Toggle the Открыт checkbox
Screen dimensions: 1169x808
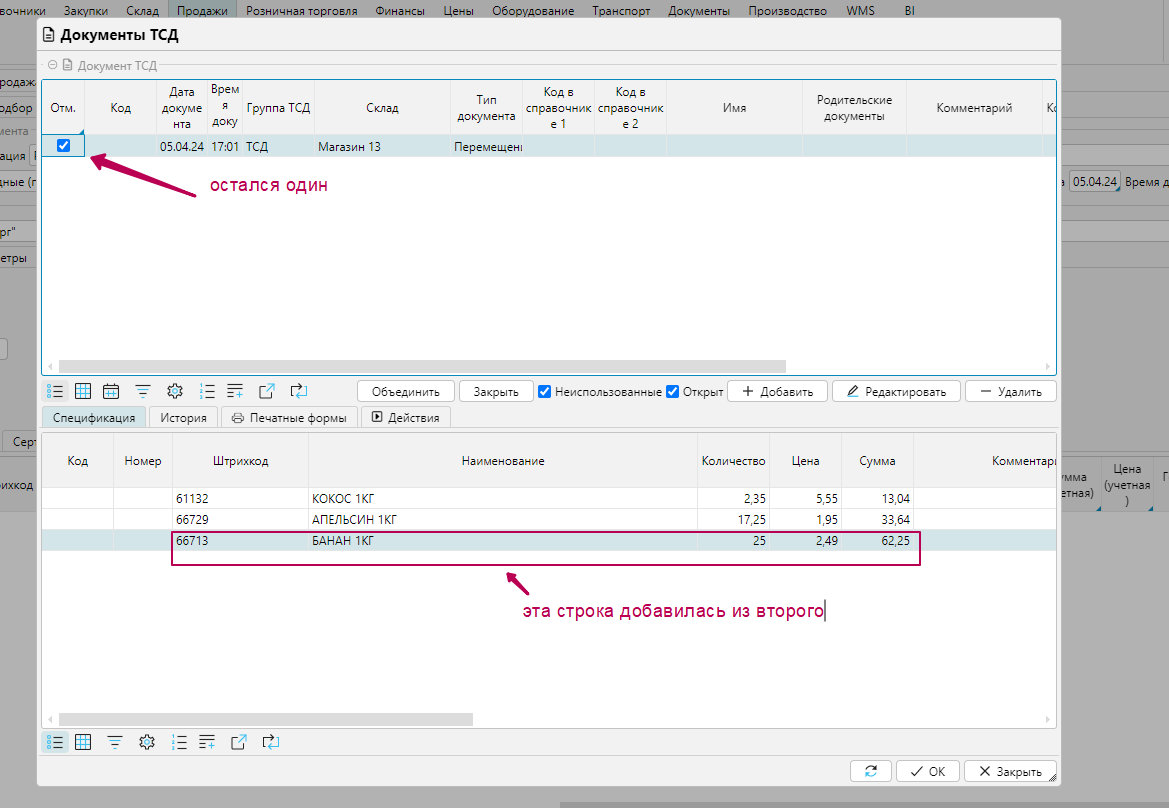tap(673, 392)
